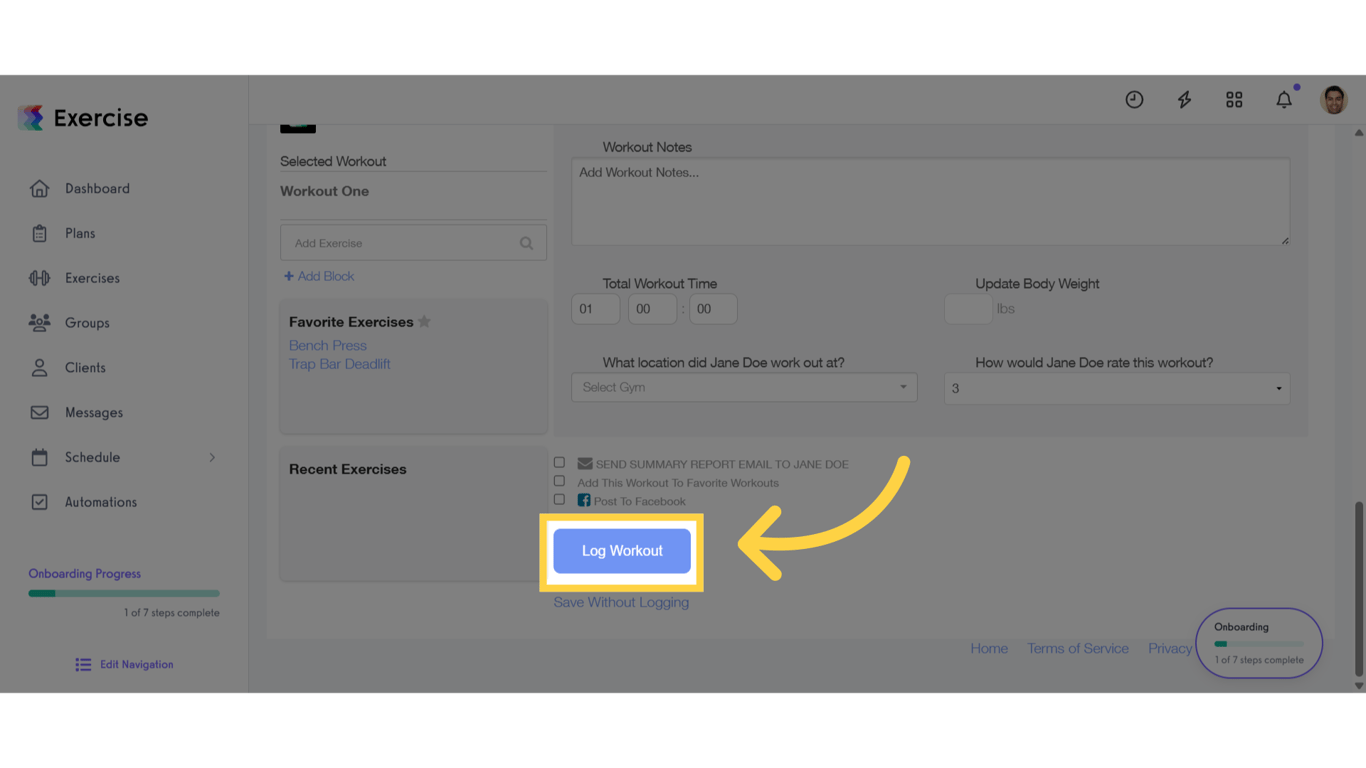The width and height of the screenshot is (1366, 768).
Task: Click Save Without Logging
Action: (x=621, y=601)
